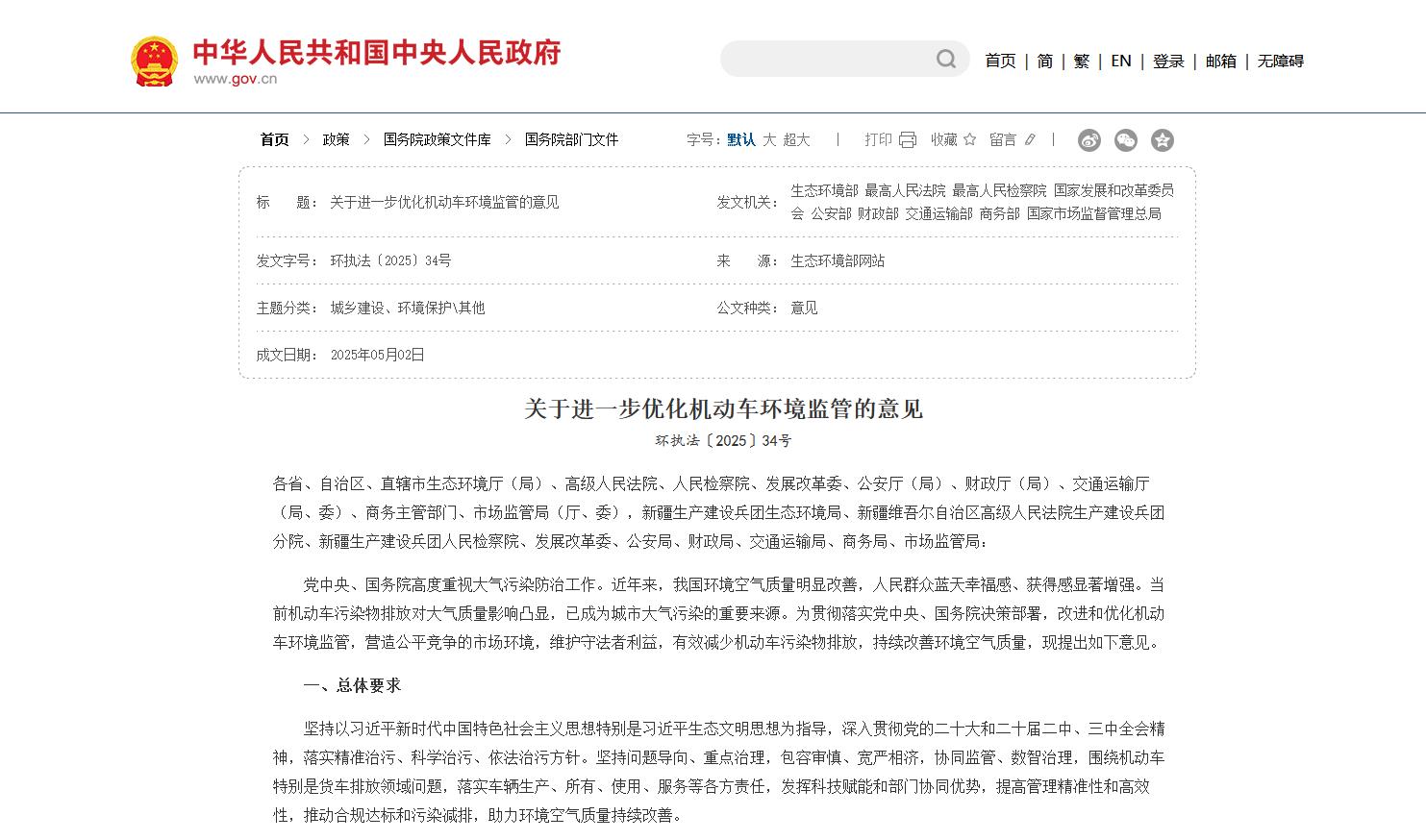This screenshot has width=1426, height=840.
Task: Click the pencil icon beside 留言
Action: [1030, 140]
